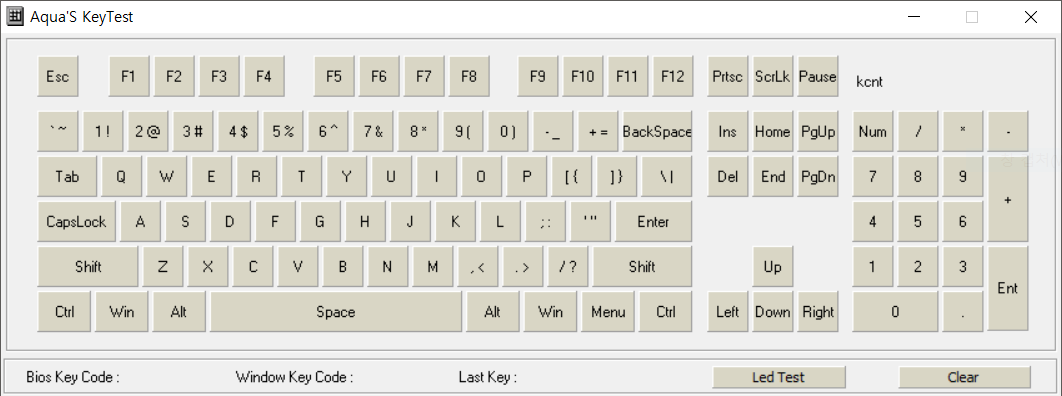This screenshot has width=1062, height=396.
Task: Click the Tab key
Action: tap(67, 177)
